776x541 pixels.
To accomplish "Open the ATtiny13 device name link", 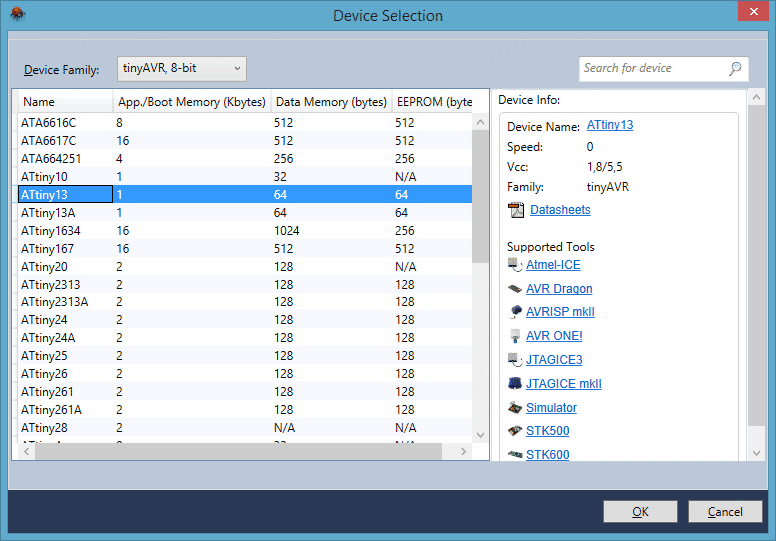I will [610, 126].
